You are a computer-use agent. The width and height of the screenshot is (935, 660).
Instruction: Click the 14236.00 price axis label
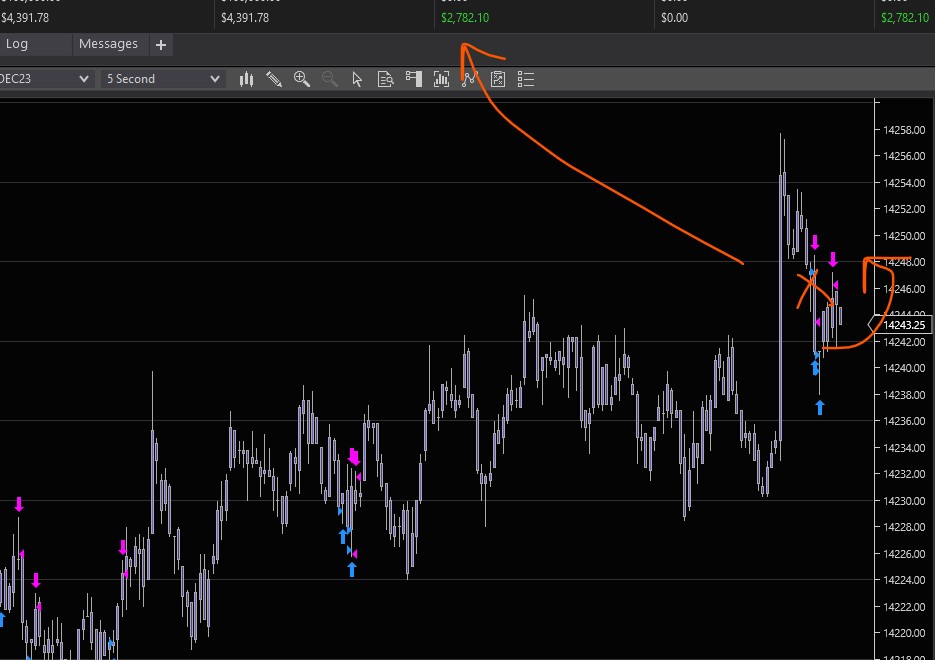coord(904,421)
